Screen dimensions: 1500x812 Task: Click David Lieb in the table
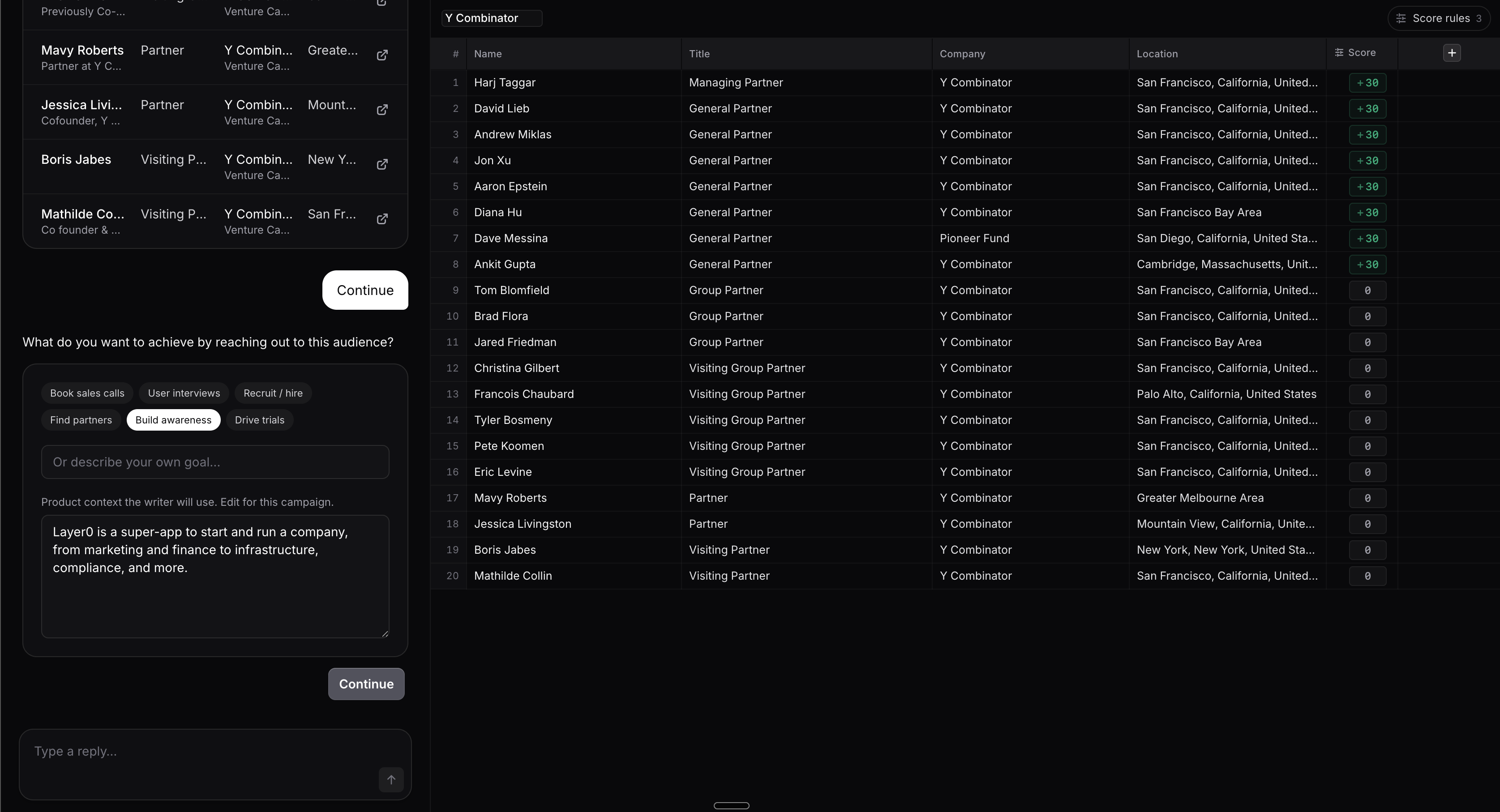pos(502,109)
